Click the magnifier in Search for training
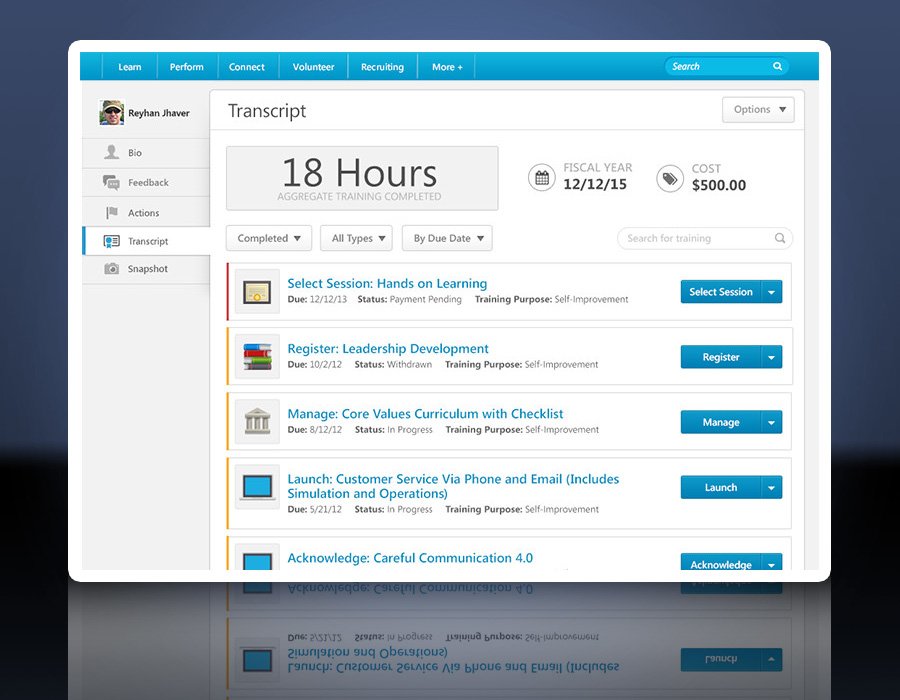The width and height of the screenshot is (900, 700). click(x=779, y=238)
